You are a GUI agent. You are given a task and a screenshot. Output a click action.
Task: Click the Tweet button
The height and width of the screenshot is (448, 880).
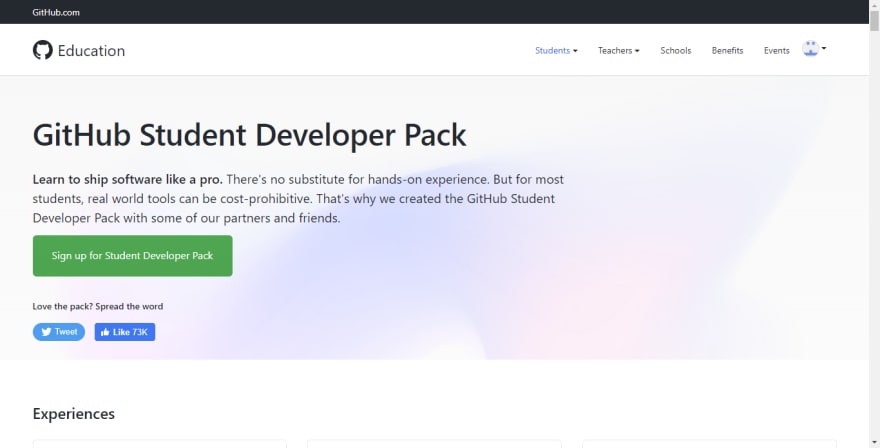pos(59,332)
